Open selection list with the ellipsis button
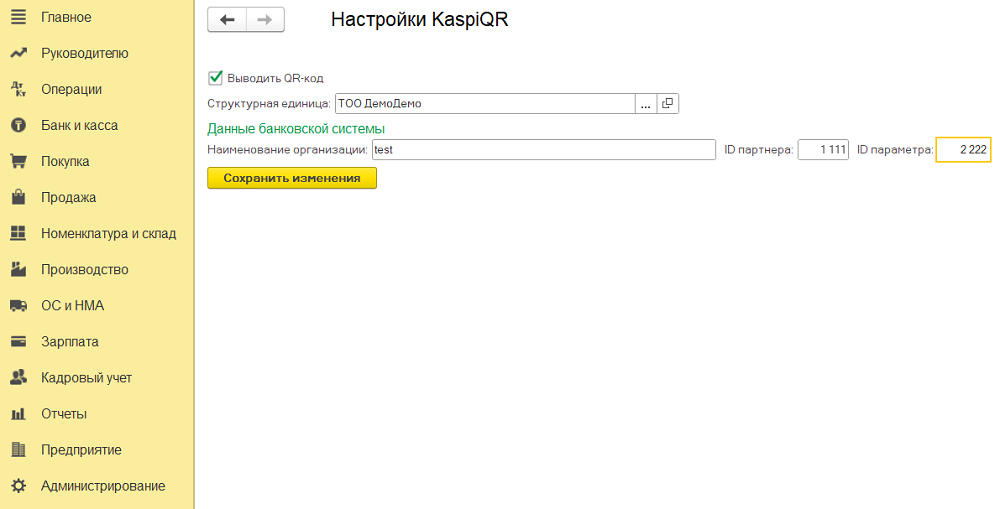 tap(645, 103)
